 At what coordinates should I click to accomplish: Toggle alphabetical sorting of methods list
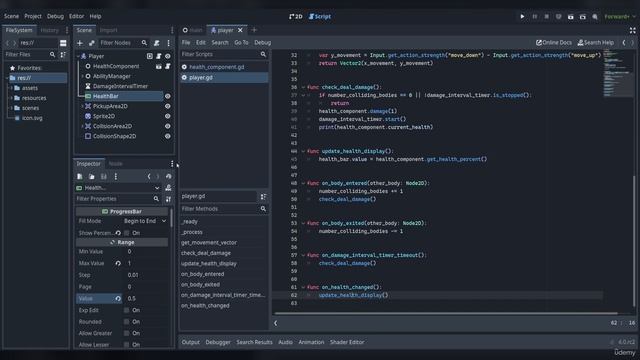tap(263, 197)
